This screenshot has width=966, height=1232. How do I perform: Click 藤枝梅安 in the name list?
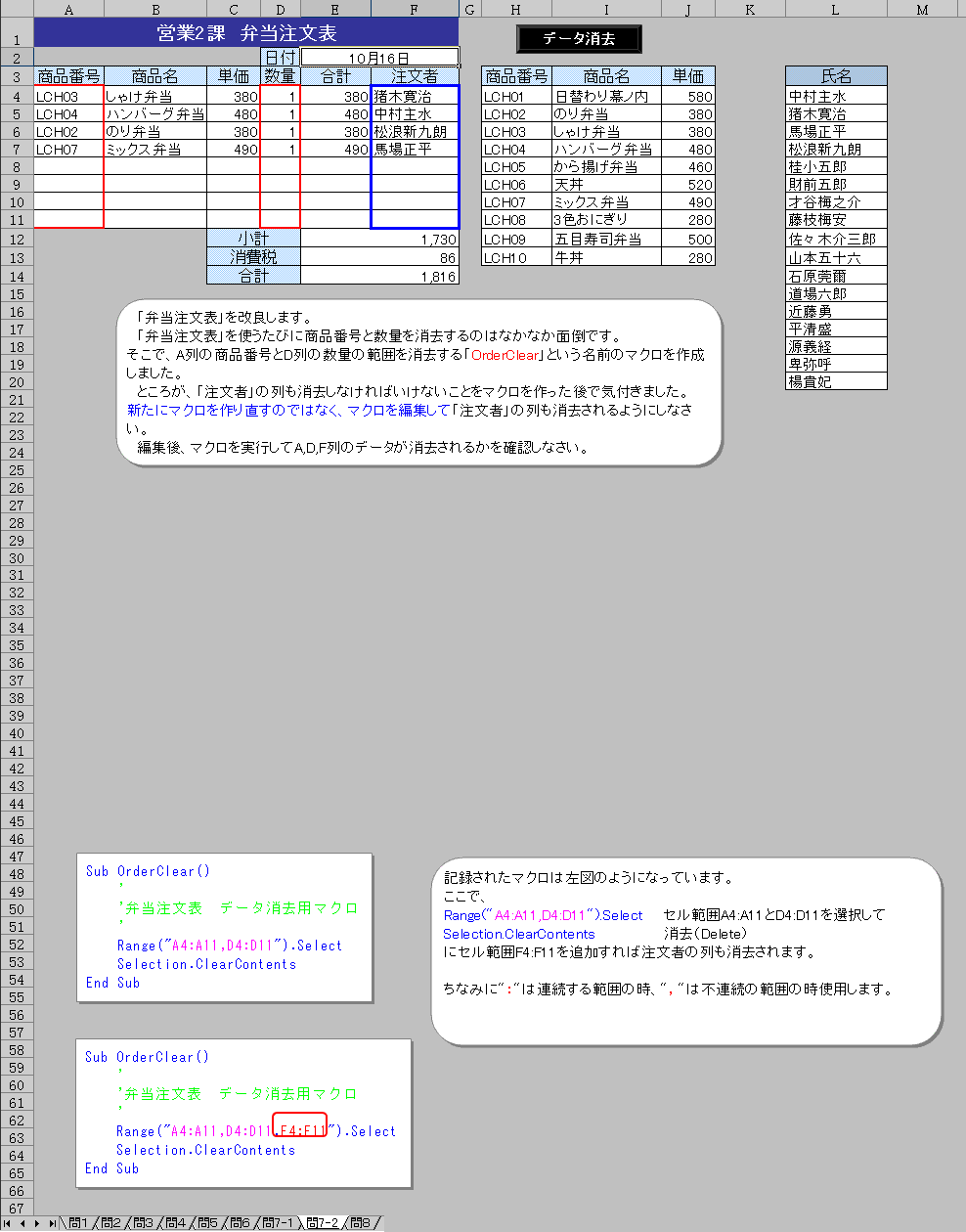tap(836, 220)
